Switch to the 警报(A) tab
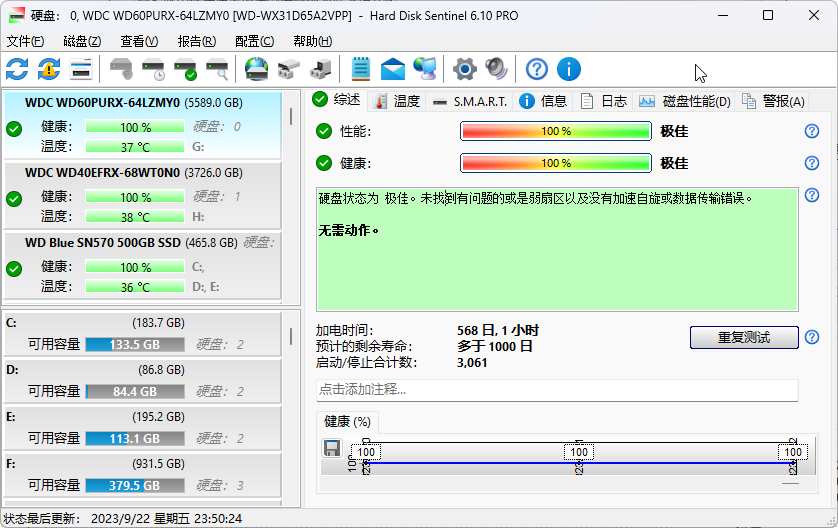838x528 pixels. coord(773,101)
